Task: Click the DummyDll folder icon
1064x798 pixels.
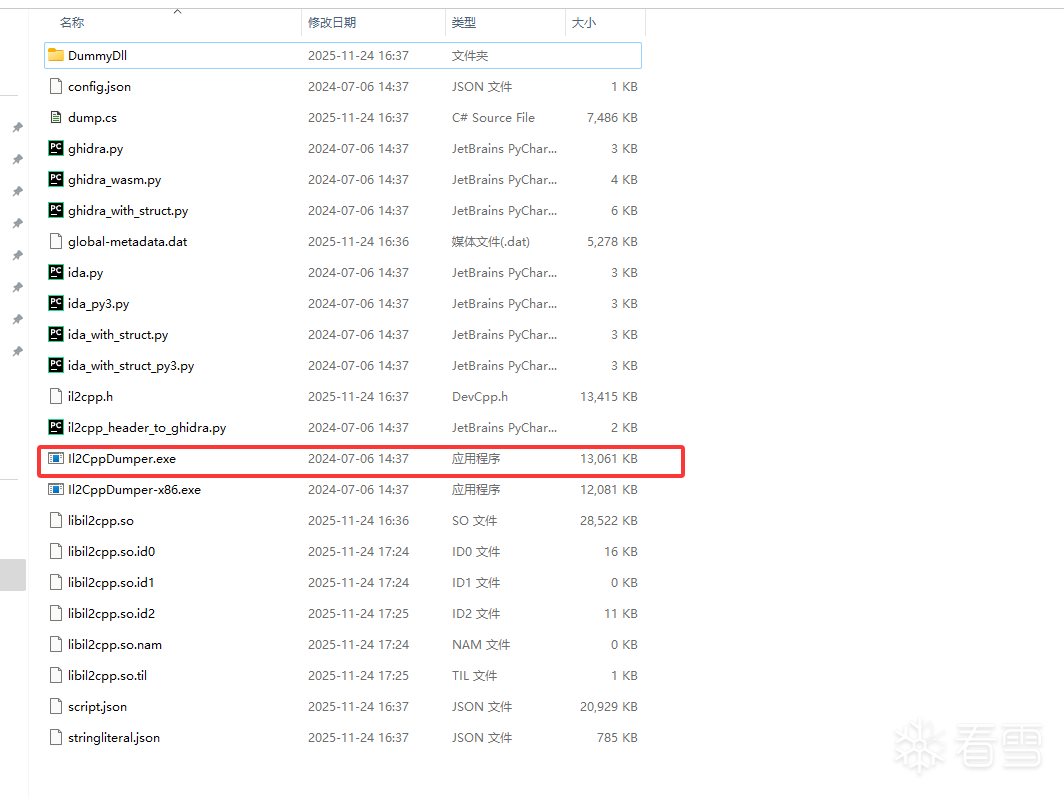Action: tap(56, 55)
